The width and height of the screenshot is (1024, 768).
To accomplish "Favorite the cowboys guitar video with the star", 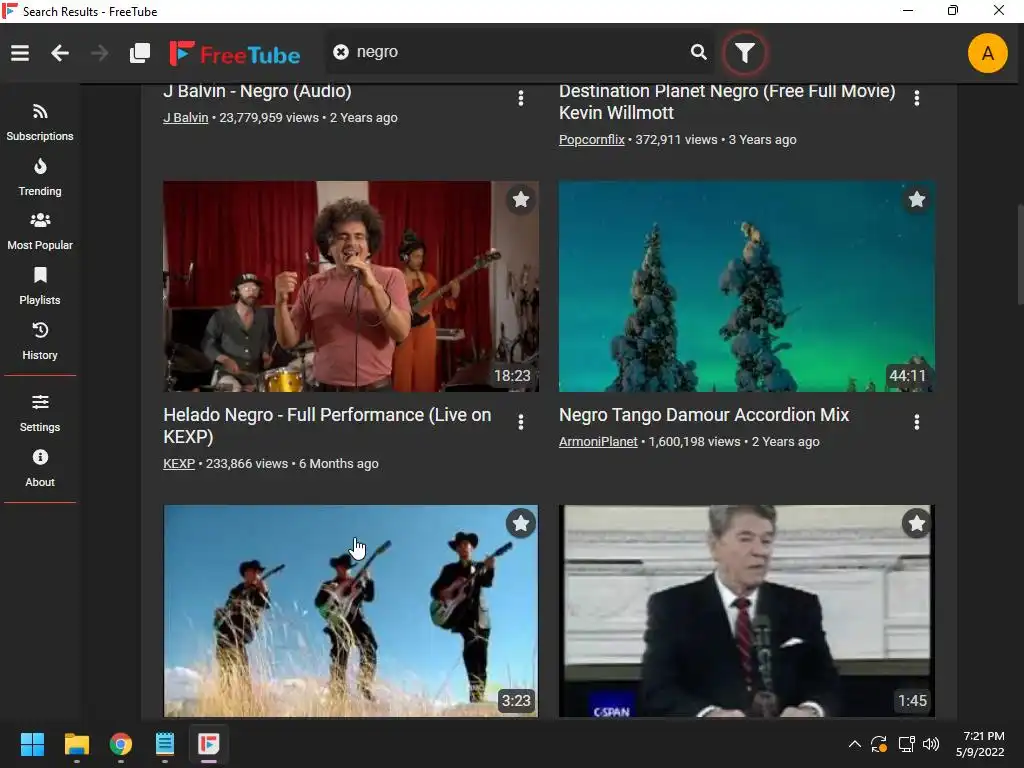I will [520, 523].
